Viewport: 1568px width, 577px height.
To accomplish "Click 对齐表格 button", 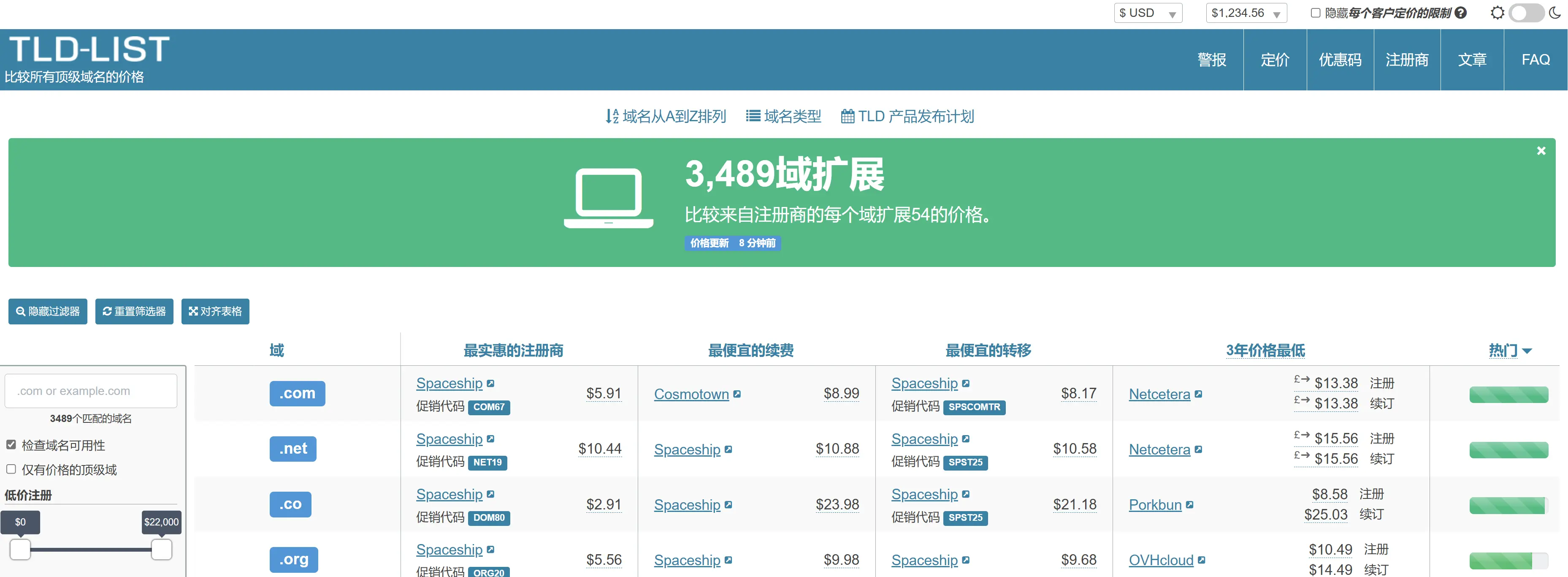I will point(215,311).
